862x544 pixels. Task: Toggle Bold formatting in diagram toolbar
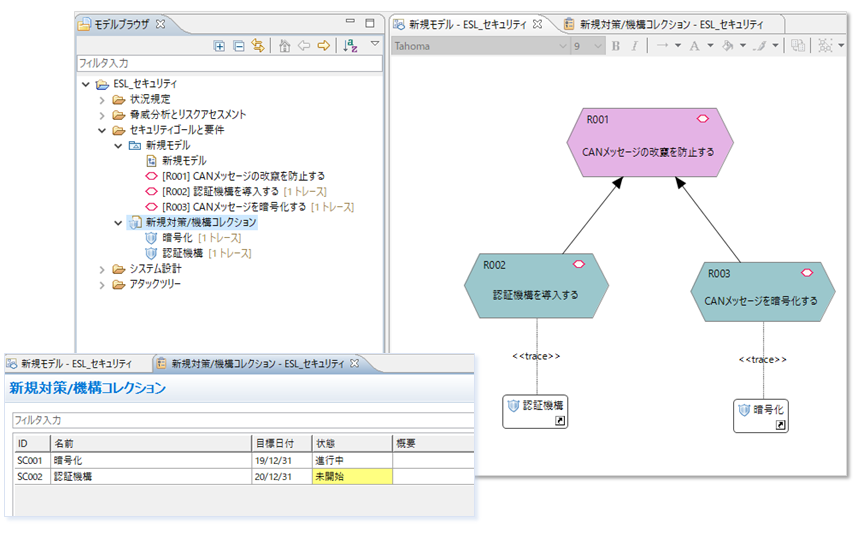click(616, 46)
